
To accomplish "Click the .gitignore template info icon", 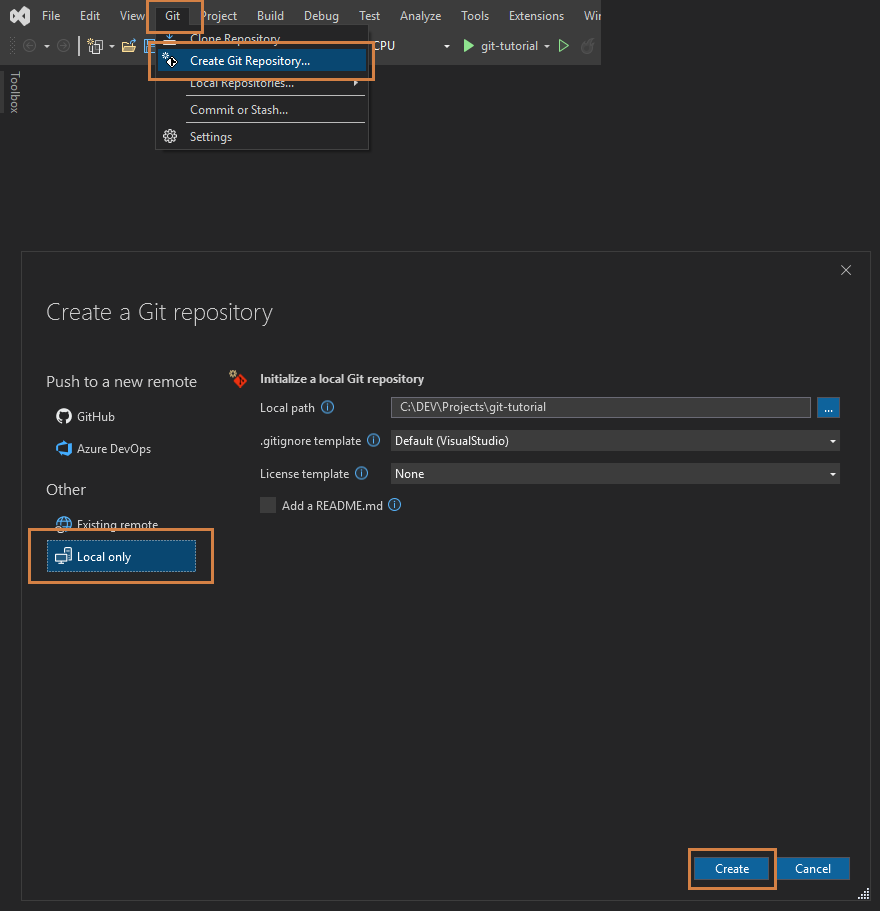I will coord(373,440).
